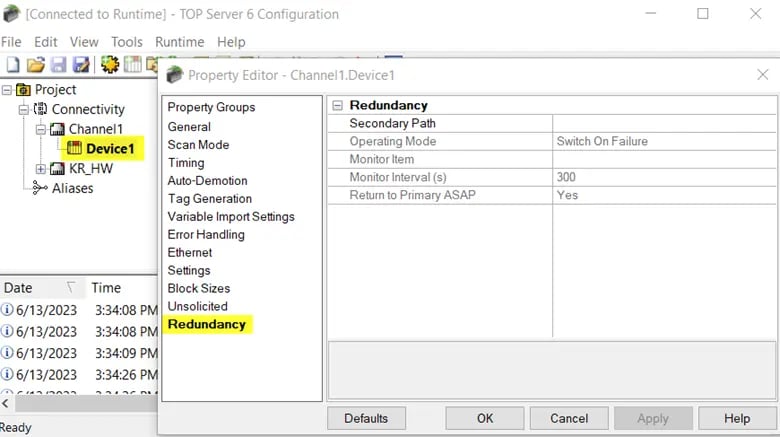Screen dimensions: 780x437
Task: Click the Project folder icon in tree
Action: pyautogui.click(x=23, y=90)
